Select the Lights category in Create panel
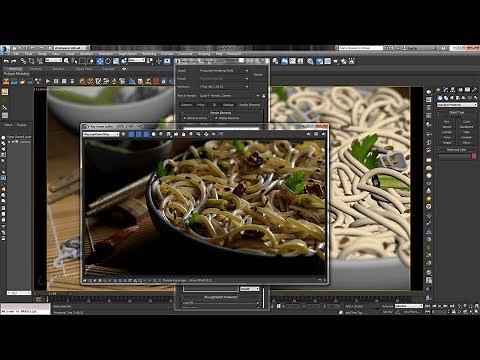The width and height of the screenshot is (480, 360). [x=452, y=98]
